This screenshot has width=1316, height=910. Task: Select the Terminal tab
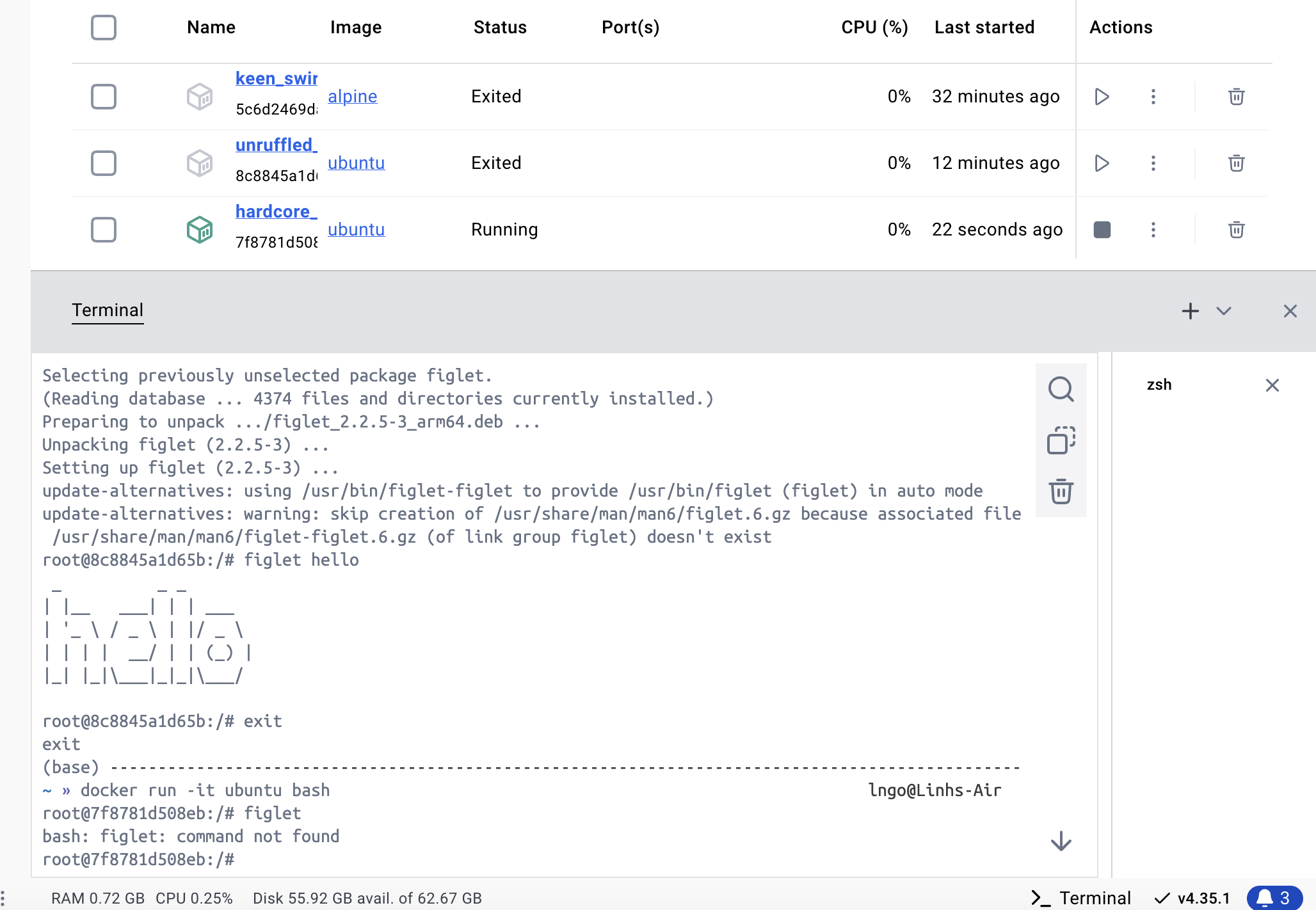[108, 310]
